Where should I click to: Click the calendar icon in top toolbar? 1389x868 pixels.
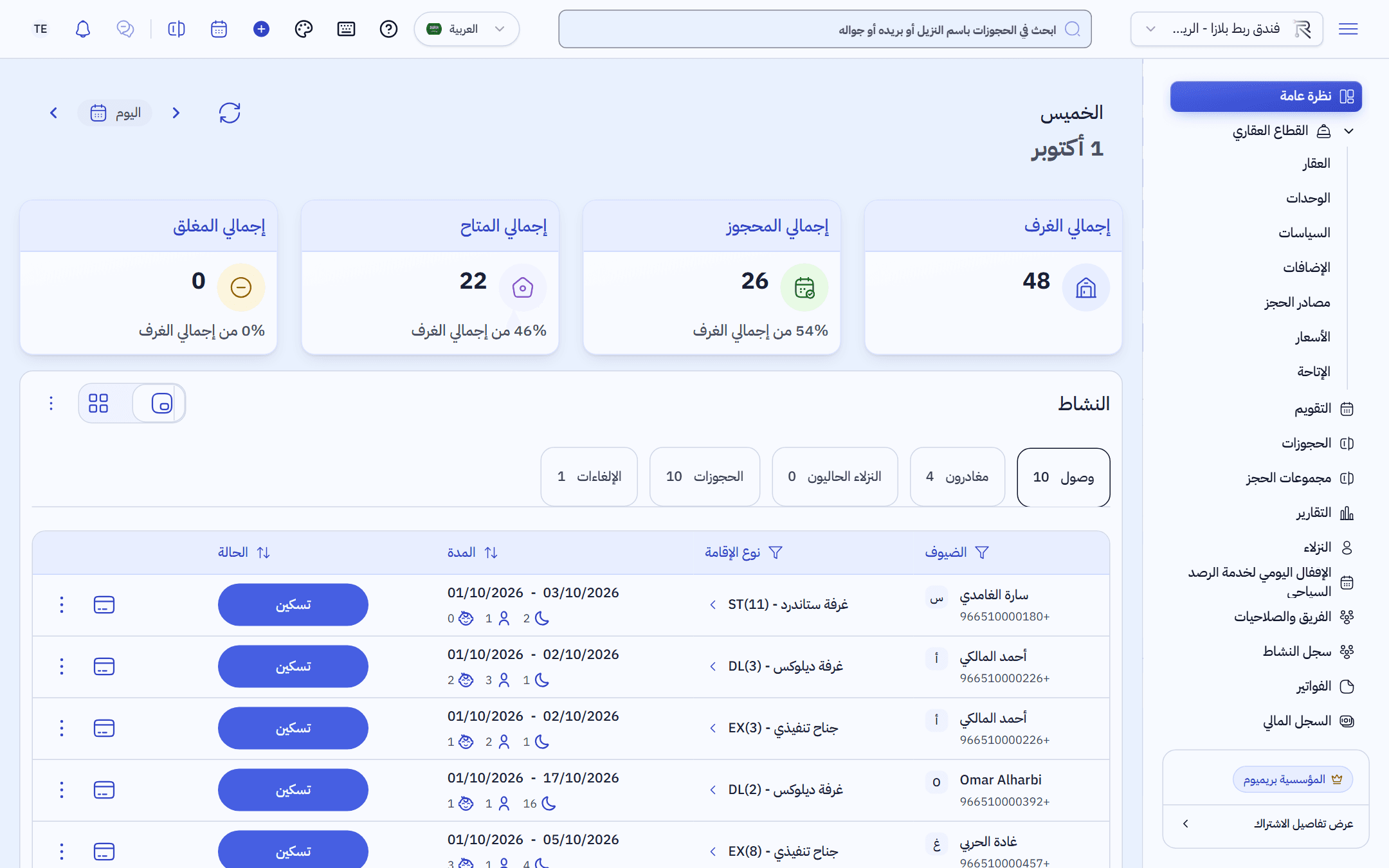219,29
